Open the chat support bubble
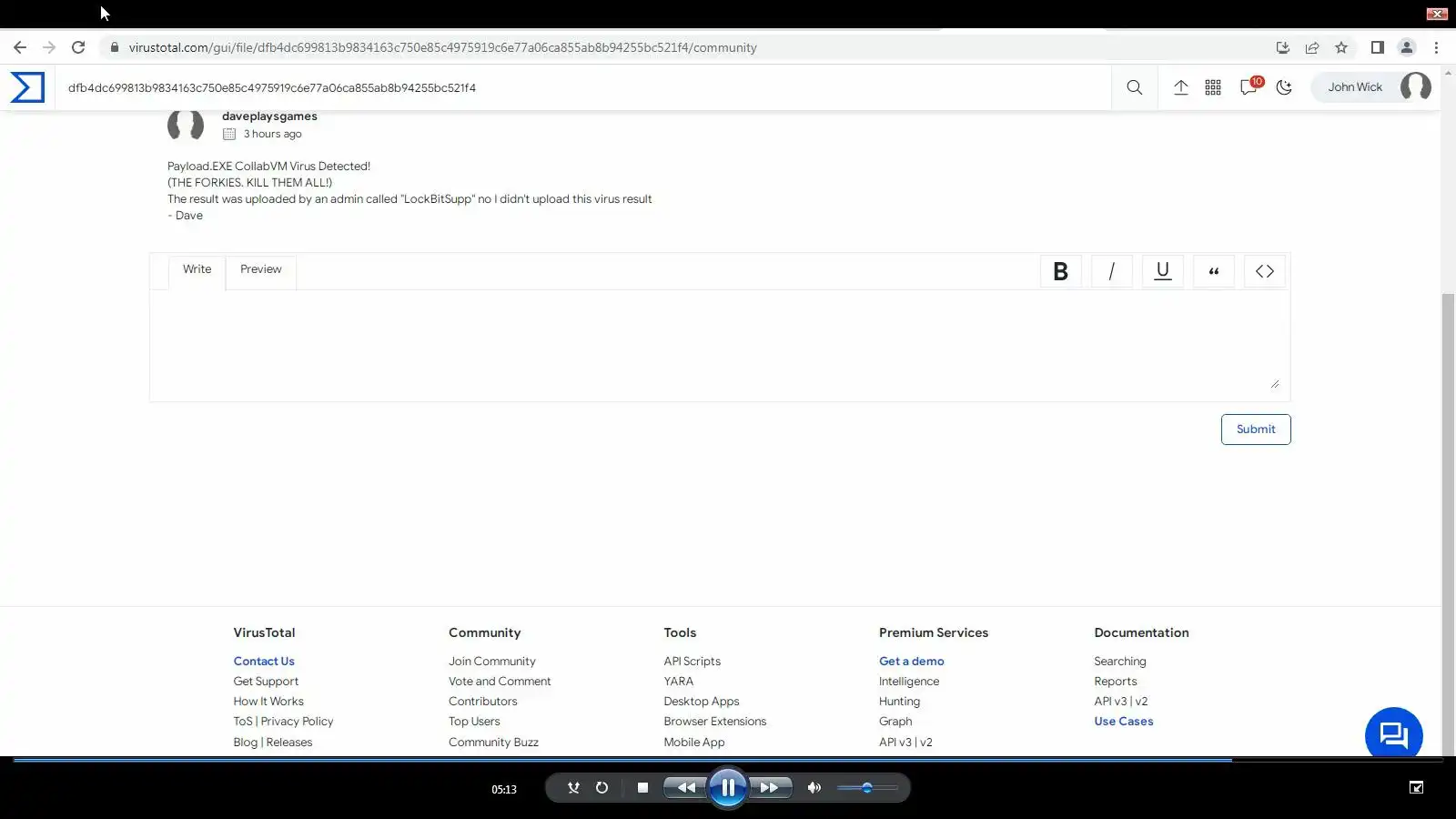 pyautogui.click(x=1393, y=735)
